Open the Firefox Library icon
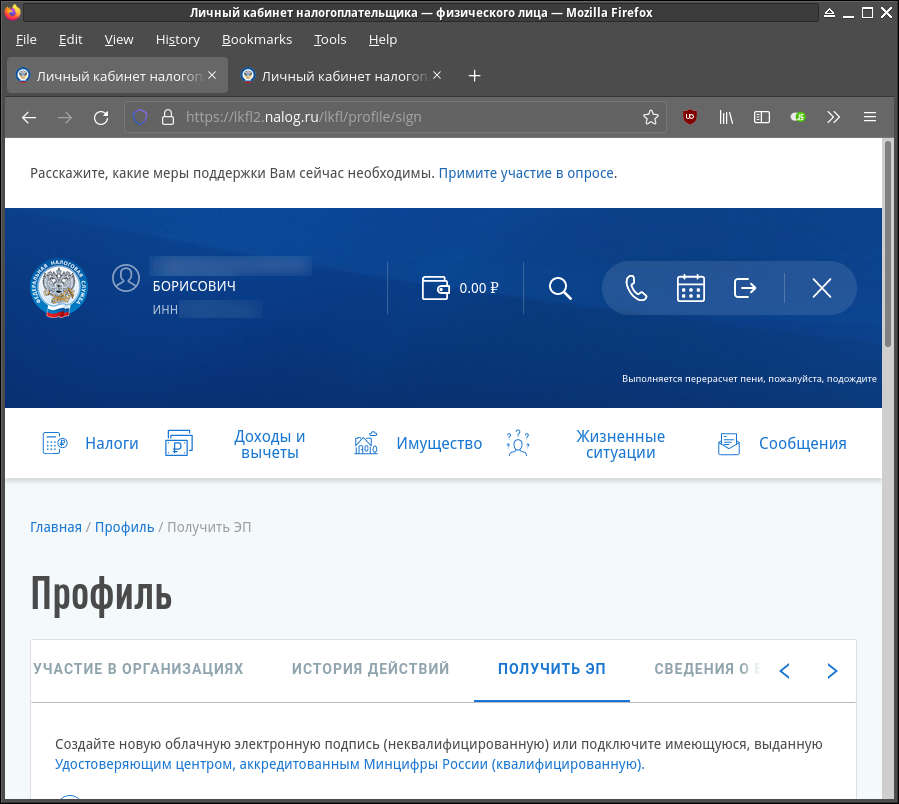The height and width of the screenshot is (804, 899). [726, 118]
